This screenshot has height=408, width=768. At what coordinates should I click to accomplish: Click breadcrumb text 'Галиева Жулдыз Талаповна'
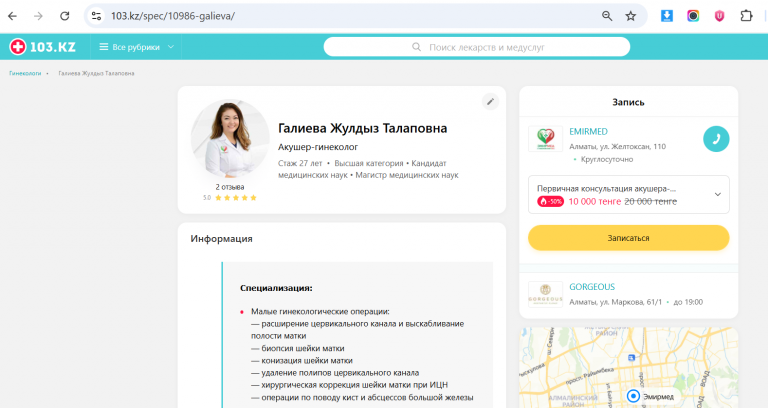tap(96, 73)
